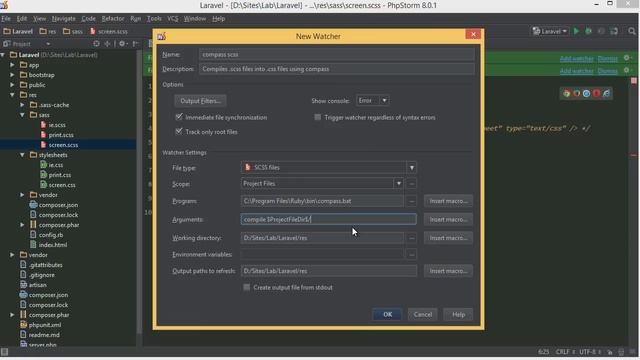Browse for Working directory ellipsis button

pos(411,238)
